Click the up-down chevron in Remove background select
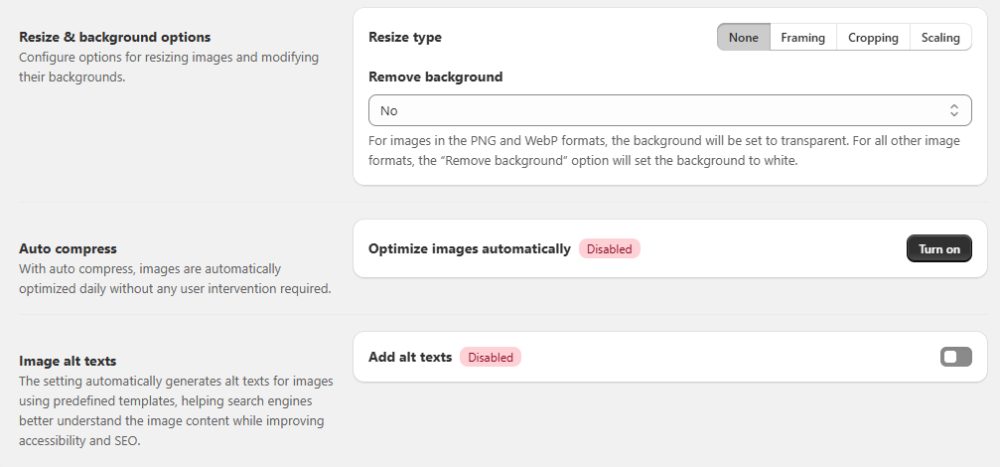Viewport: 1000px width, 467px height. [954, 111]
